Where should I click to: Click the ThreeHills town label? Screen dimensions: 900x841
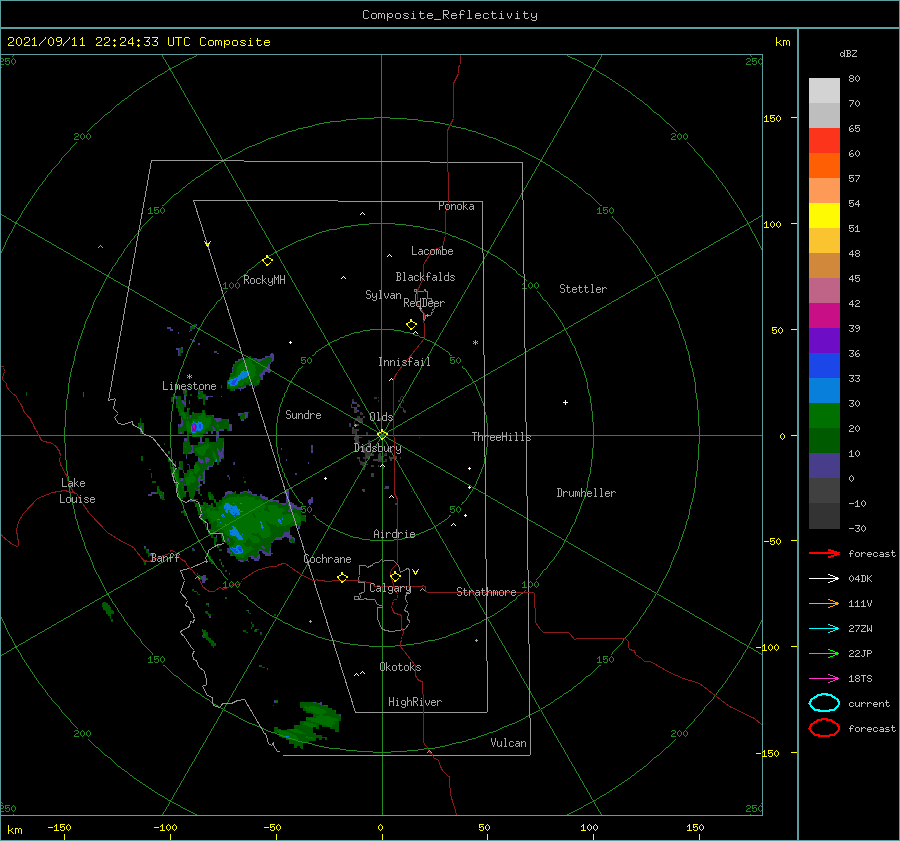[x=501, y=437]
